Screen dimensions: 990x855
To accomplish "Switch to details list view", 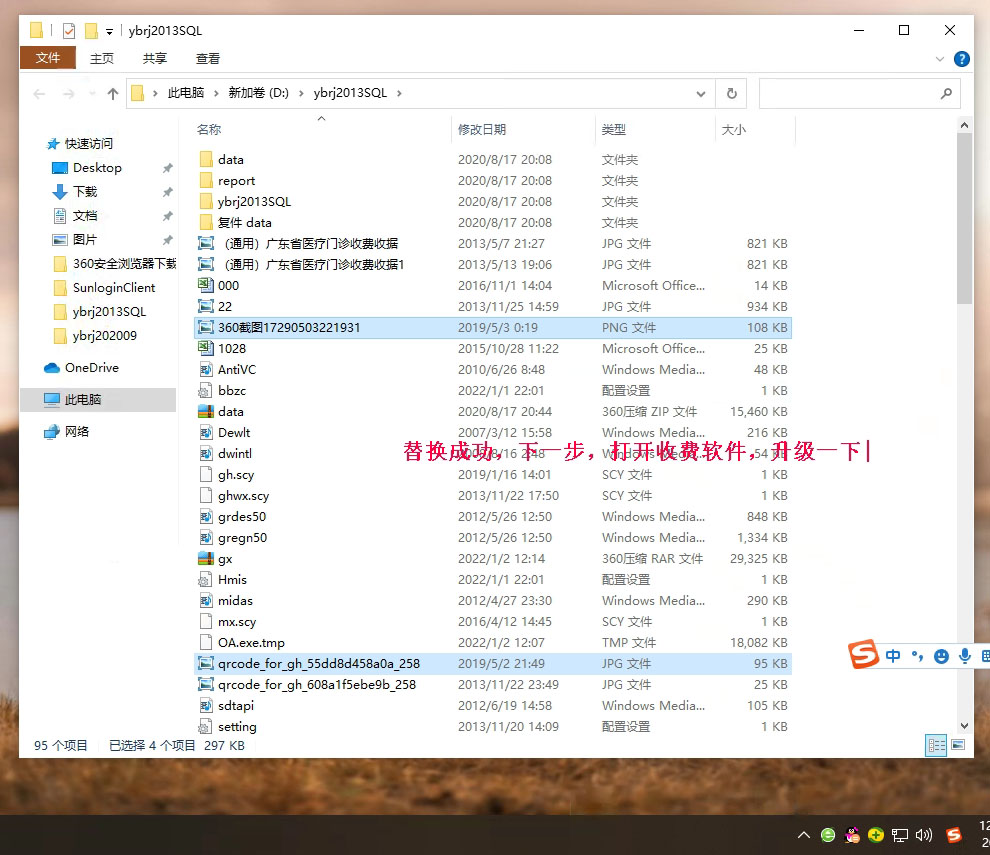I will (x=936, y=745).
